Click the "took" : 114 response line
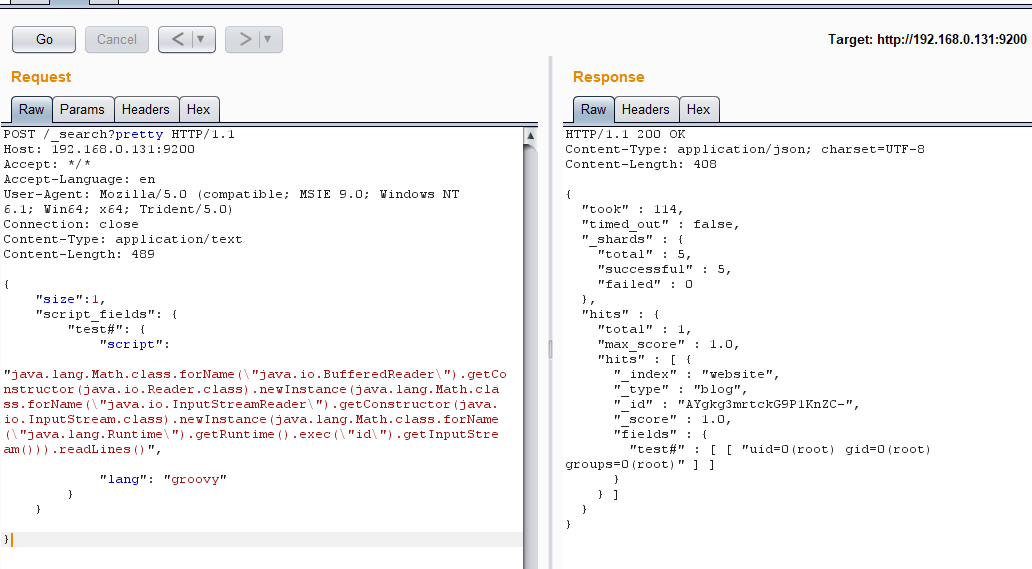Image resolution: width=1032 pixels, height=569 pixels. [x=632, y=209]
